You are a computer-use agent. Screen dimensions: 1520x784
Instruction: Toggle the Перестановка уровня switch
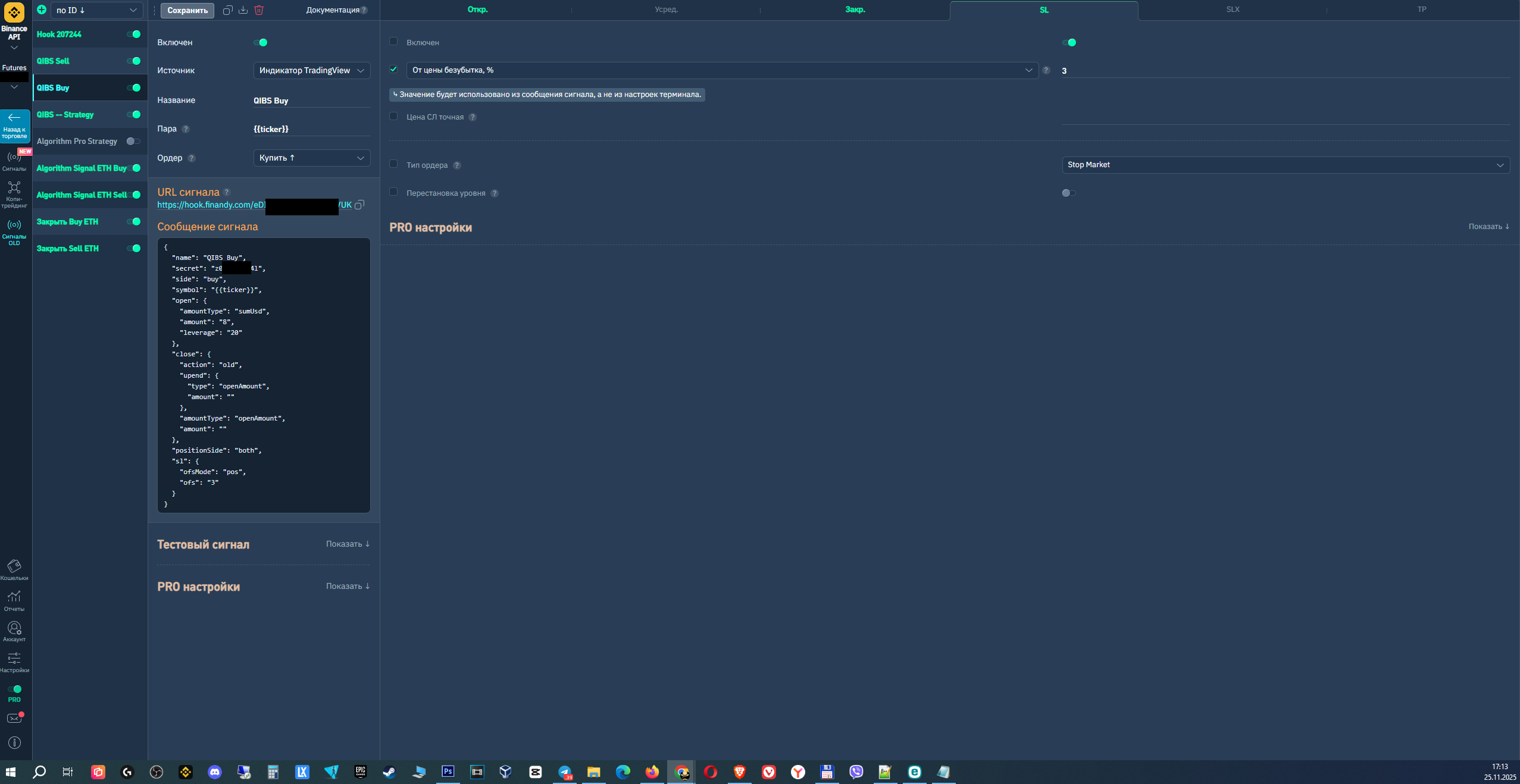1069,193
